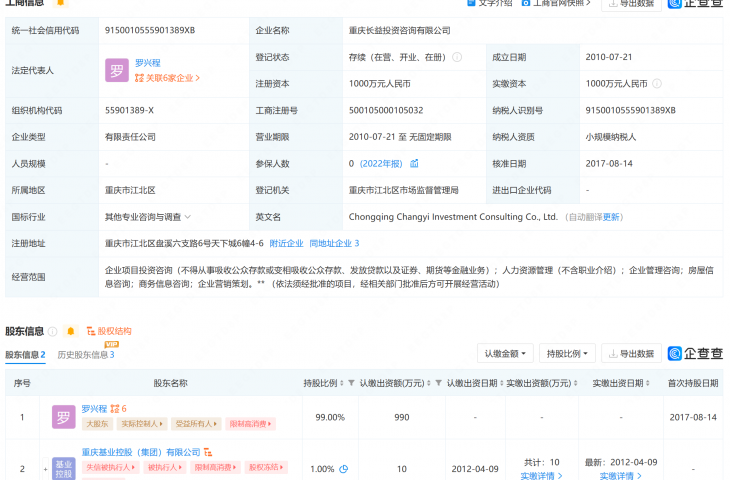Expand 失信被执行人 tag for 重庆基业控股
Viewport: 730px width, 480px height.
[110, 467]
